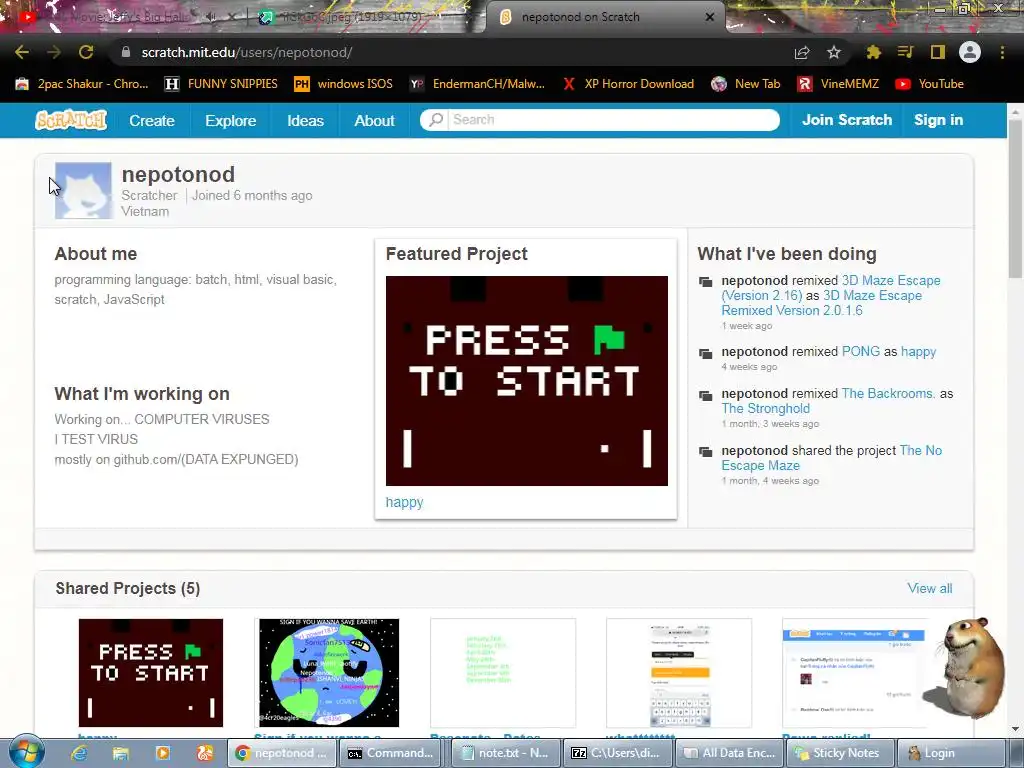
Task: Reload the Scratch page
Action: 86,52
